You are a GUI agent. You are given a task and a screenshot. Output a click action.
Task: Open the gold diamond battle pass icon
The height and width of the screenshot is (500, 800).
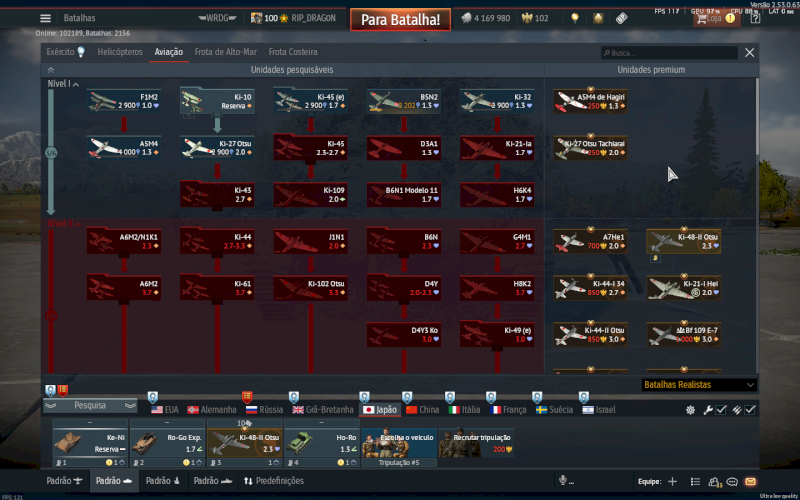(598, 18)
